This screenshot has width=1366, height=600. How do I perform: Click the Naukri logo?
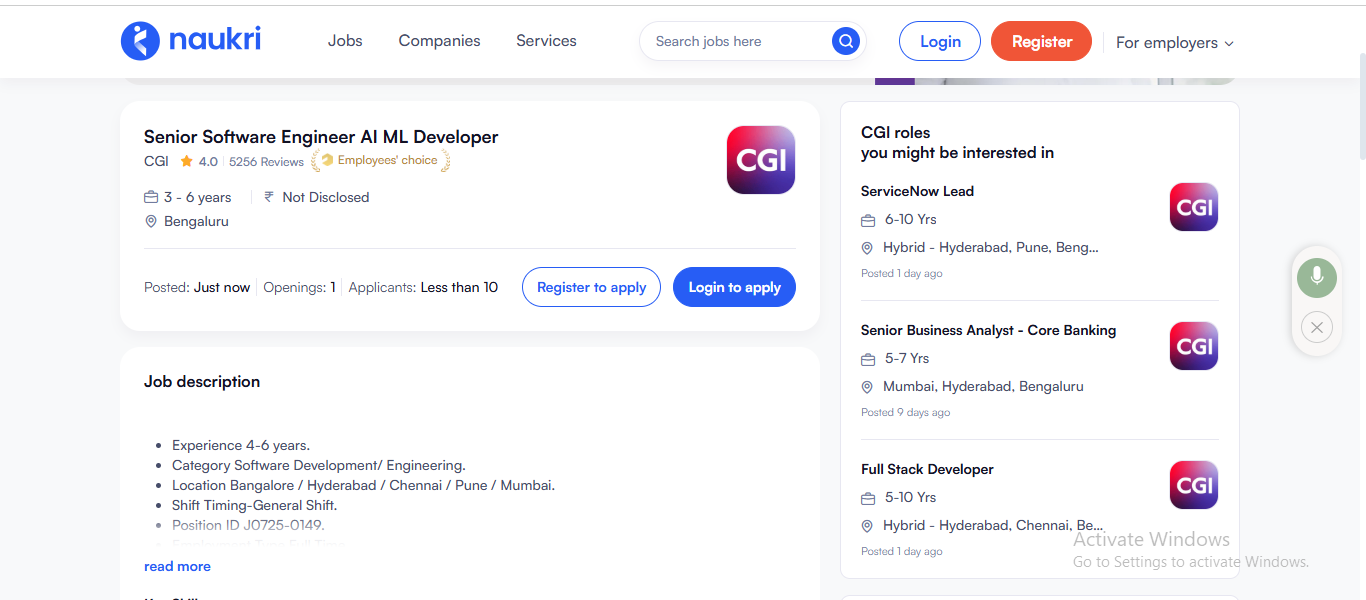coord(190,40)
